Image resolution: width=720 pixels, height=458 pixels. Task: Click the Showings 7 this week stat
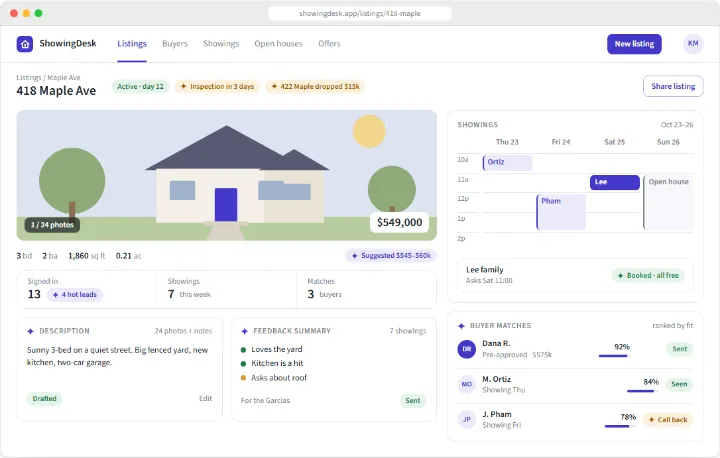pyautogui.click(x=226, y=289)
